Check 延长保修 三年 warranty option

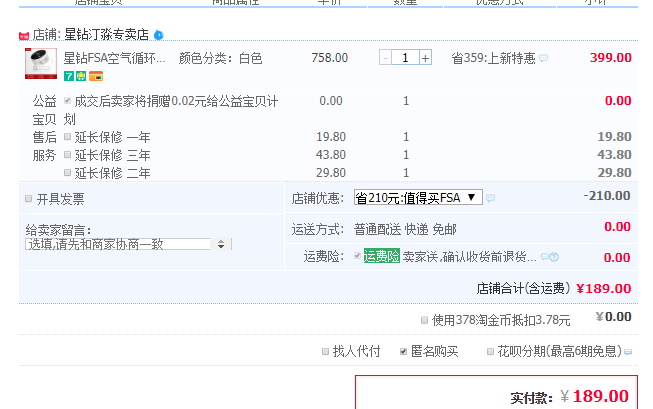click(67, 155)
